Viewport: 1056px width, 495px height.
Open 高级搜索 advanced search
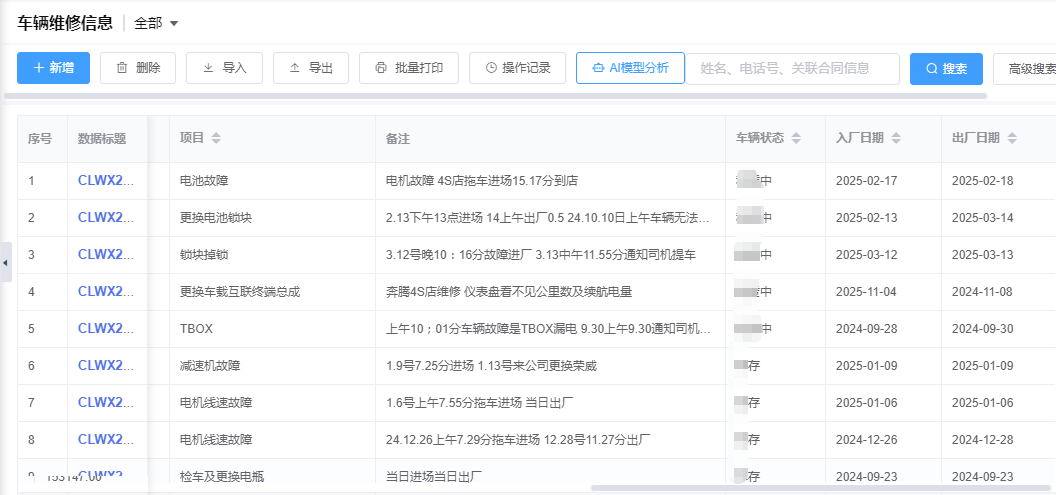(1024, 69)
